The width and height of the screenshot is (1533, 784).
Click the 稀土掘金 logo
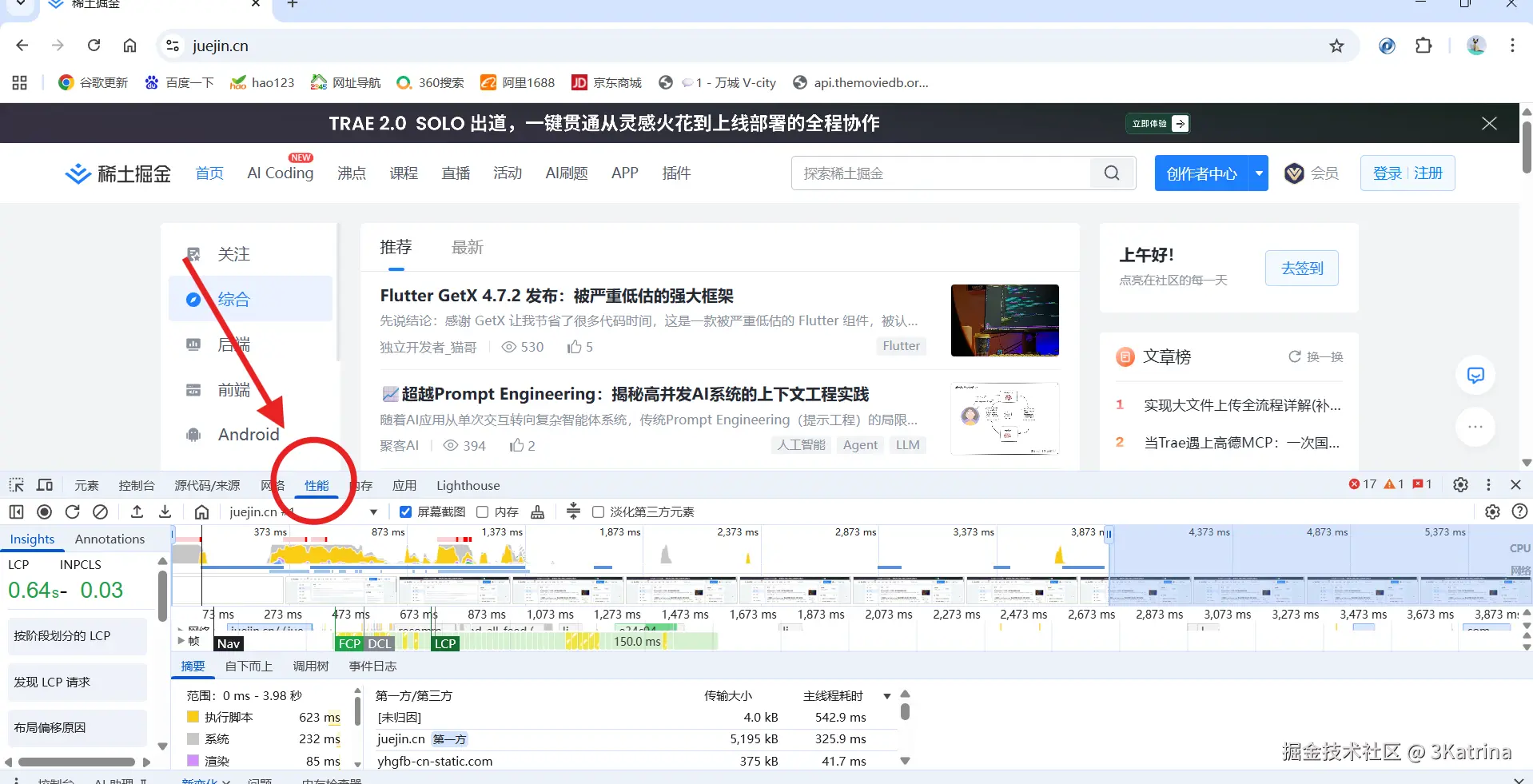coord(118,173)
